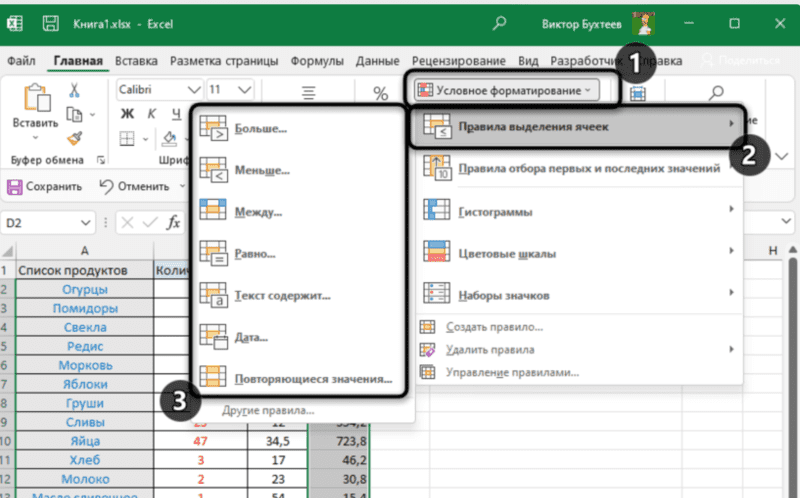This screenshot has width=800, height=498.
Task: Click Другие правила... link
Action: 267,411
